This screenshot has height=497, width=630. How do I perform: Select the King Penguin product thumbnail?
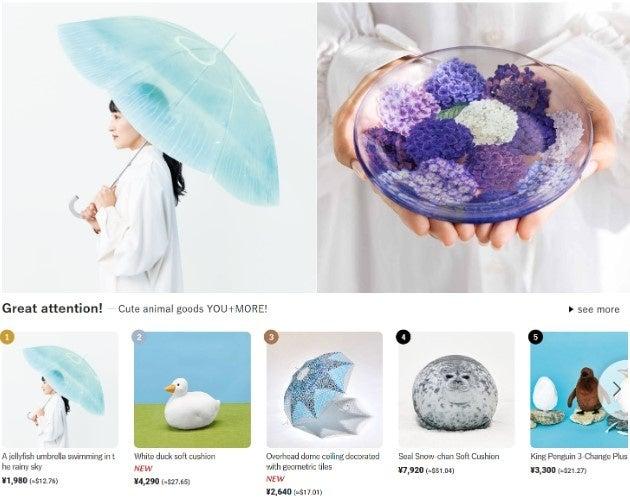(x=580, y=389)
